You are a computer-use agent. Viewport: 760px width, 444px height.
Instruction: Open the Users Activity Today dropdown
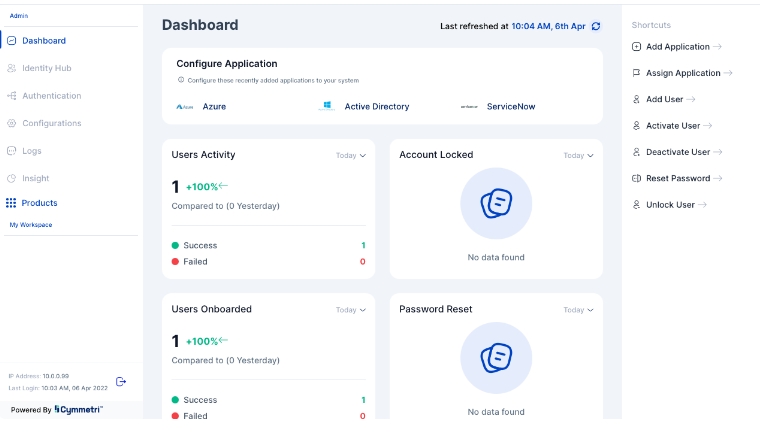click(350, 156)
